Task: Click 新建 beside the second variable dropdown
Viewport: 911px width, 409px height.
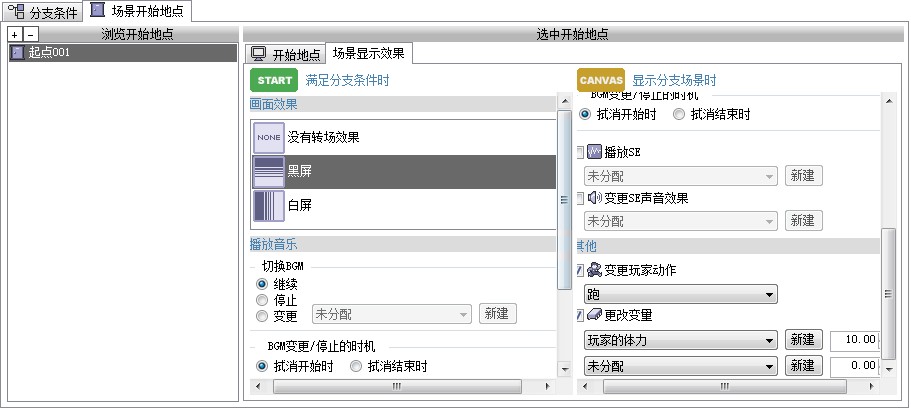Action: 804,365
